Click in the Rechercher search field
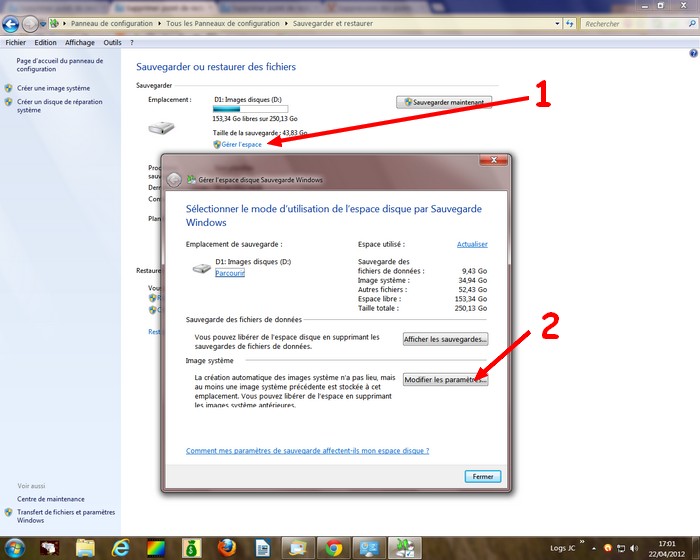This screenshot has width=700, height=560. coord(634,24)
